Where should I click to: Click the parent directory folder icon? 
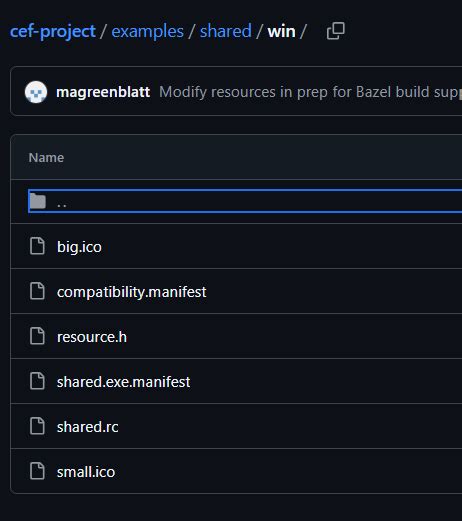click(38, 201)
